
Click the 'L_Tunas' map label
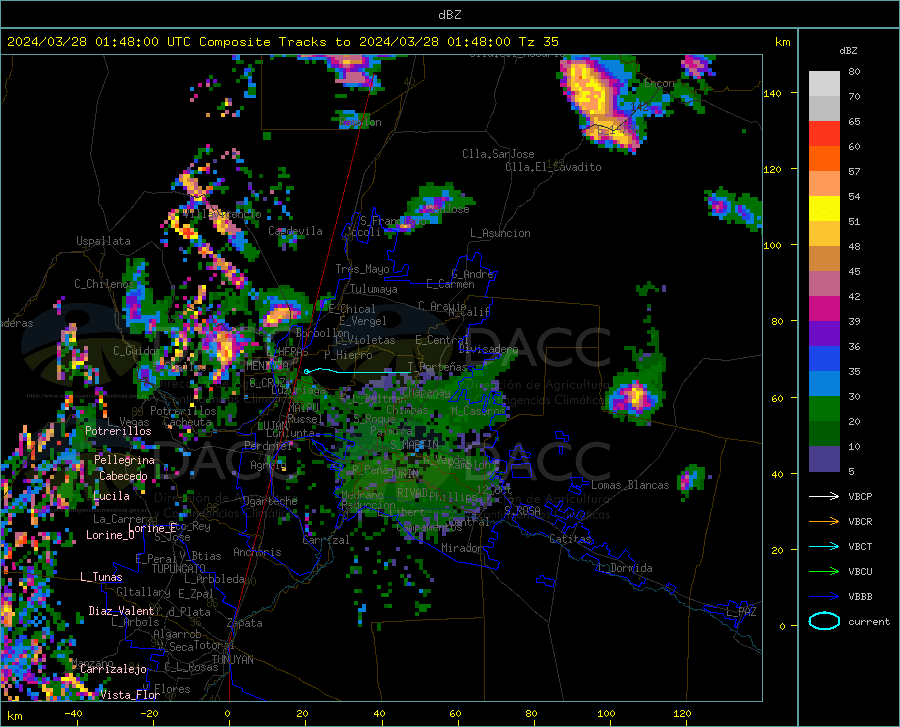[101, 577]
